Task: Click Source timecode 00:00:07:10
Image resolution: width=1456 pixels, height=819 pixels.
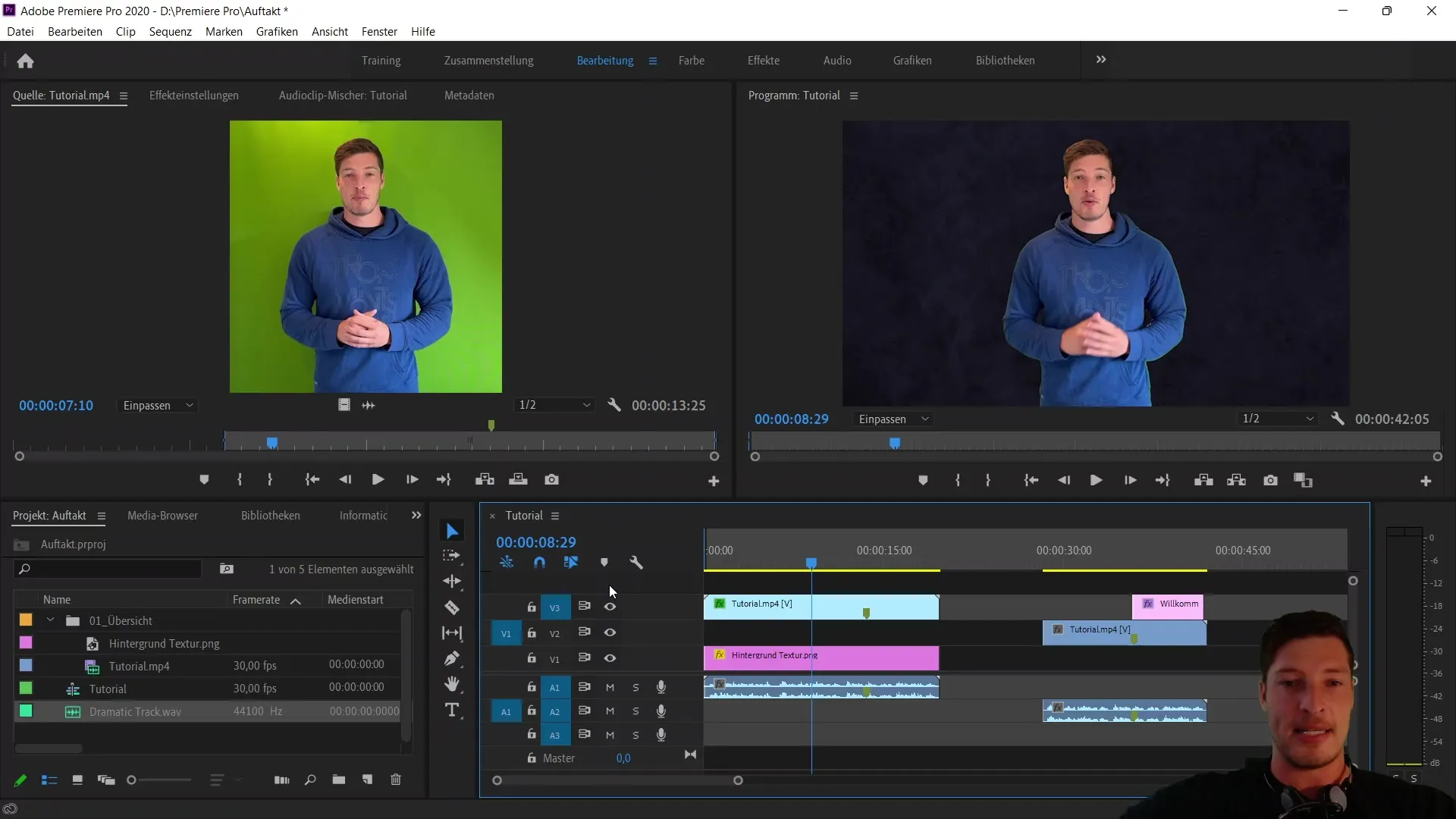Action: (x=56, y=406)
